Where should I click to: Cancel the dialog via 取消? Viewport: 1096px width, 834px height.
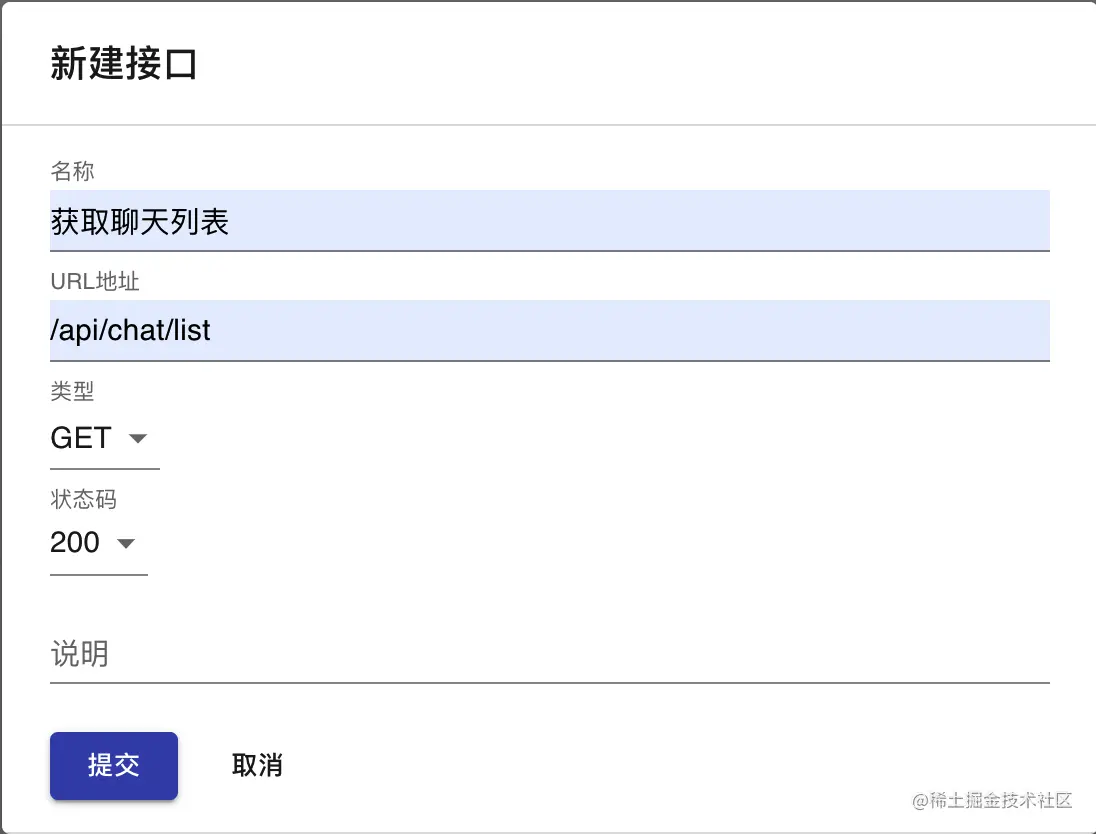[257, 765]
